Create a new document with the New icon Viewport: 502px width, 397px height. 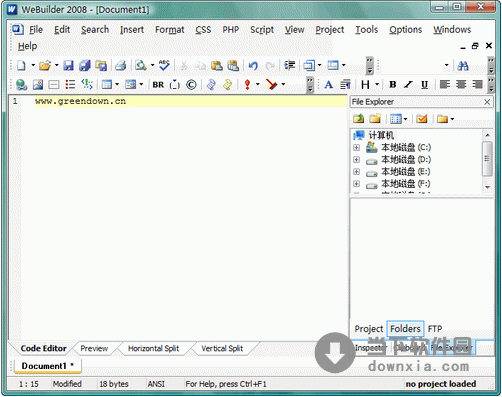[x=21, y=65]
